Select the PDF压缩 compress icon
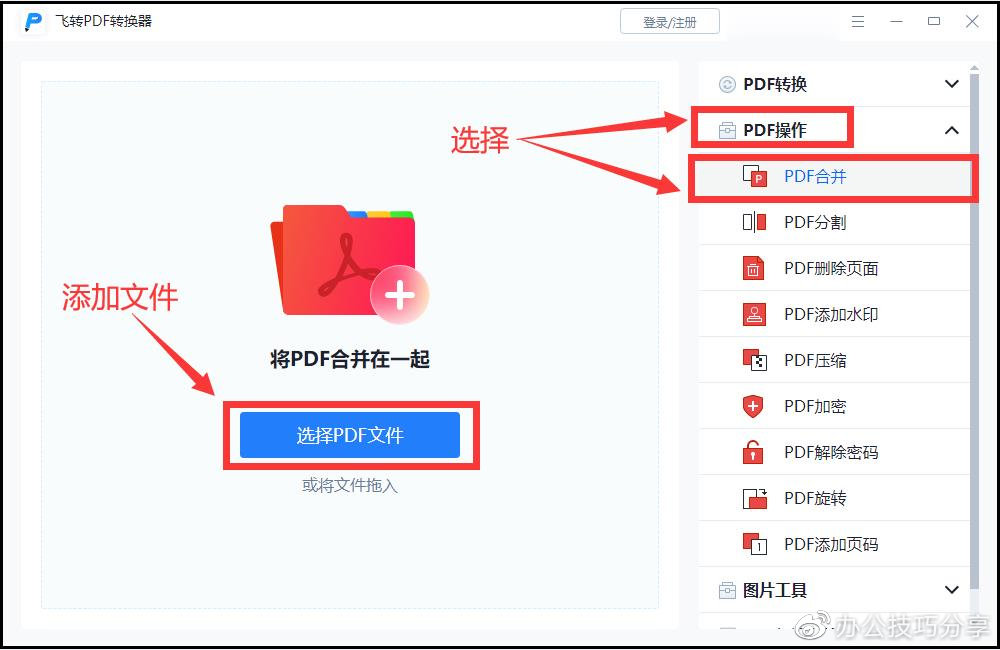1000x650 pixels. pyautogui.click(x=754, y=360)
